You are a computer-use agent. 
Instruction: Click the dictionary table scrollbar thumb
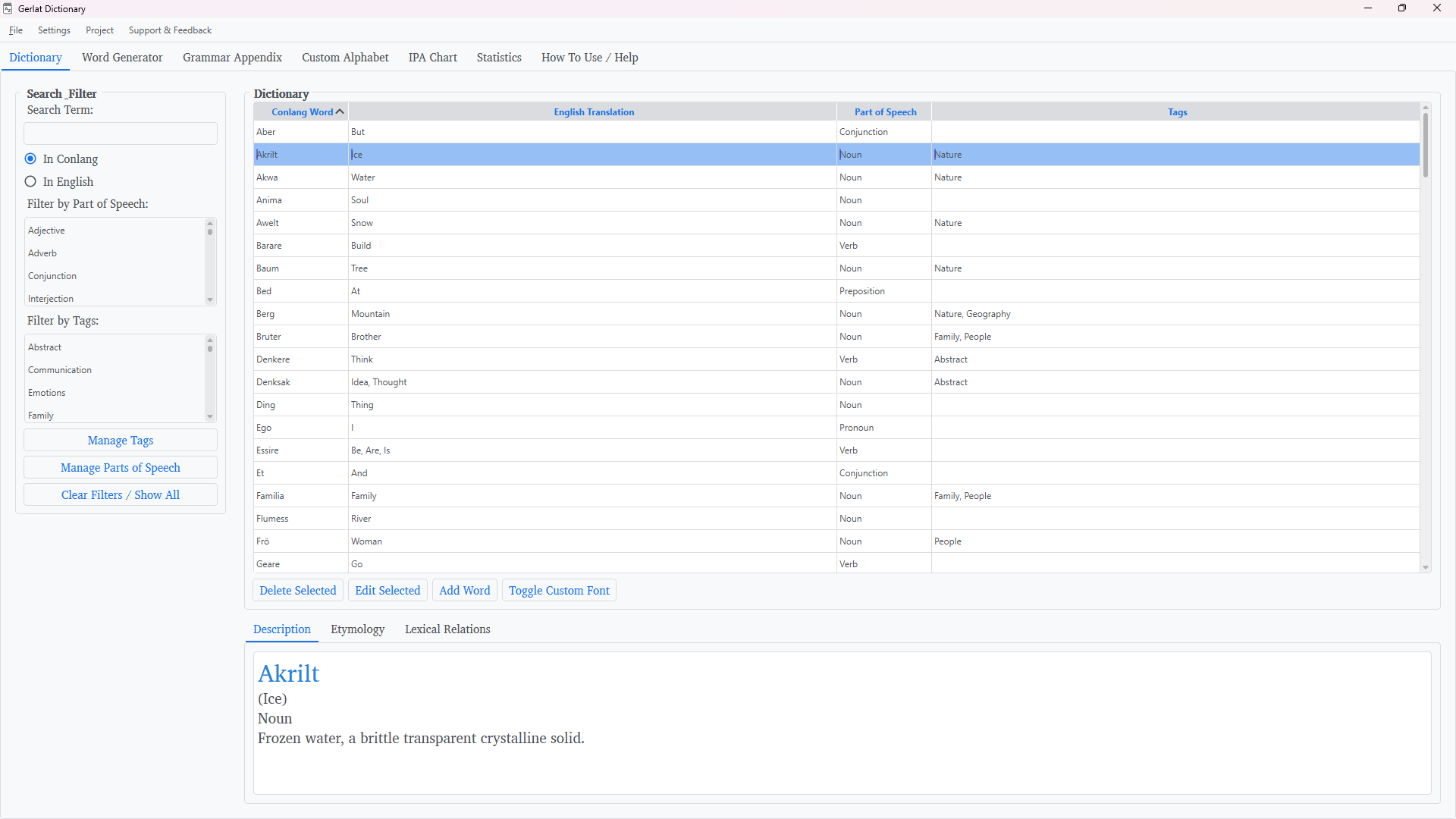tap(1426, 145)
